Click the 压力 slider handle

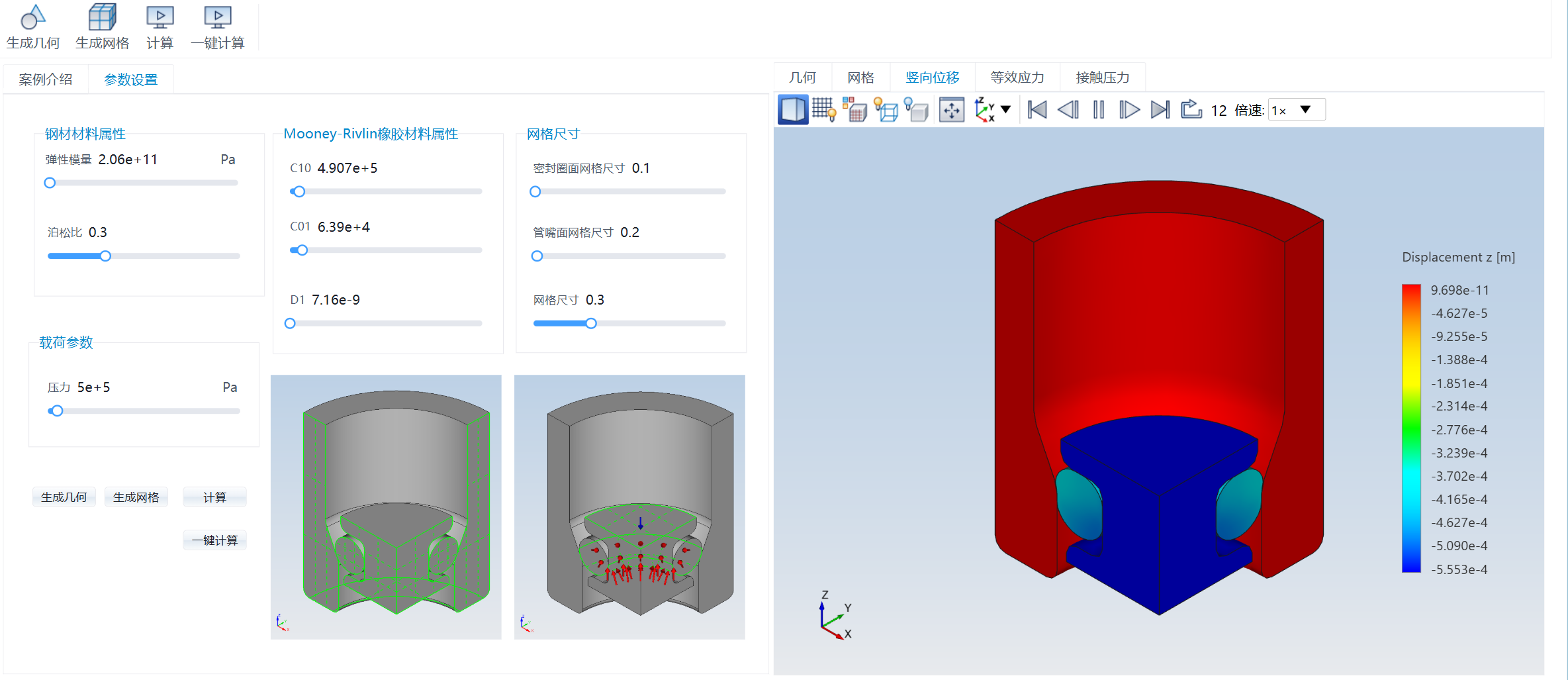pos(57,411)
